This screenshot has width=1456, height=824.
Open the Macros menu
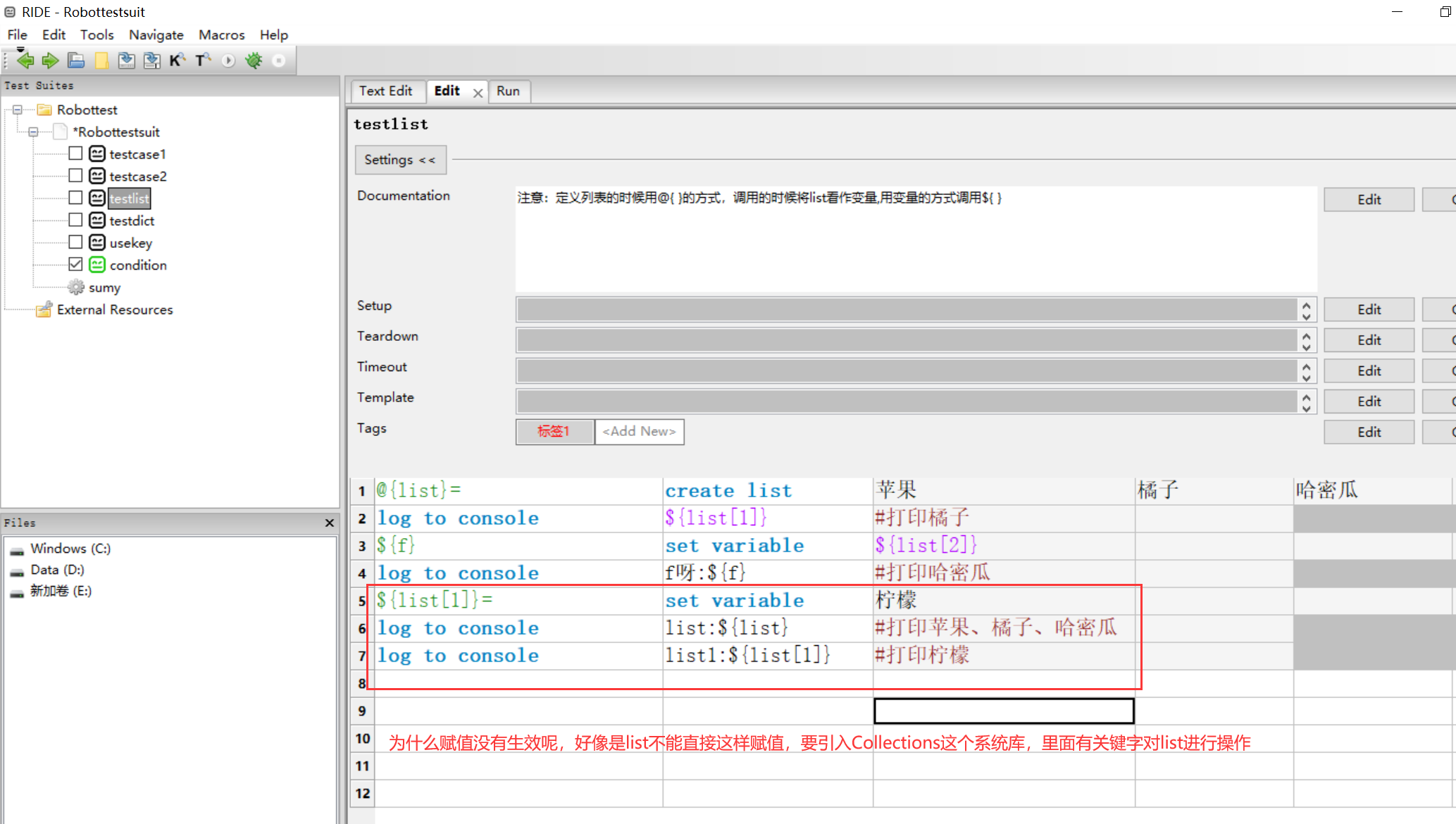click(x=221, y=35)
